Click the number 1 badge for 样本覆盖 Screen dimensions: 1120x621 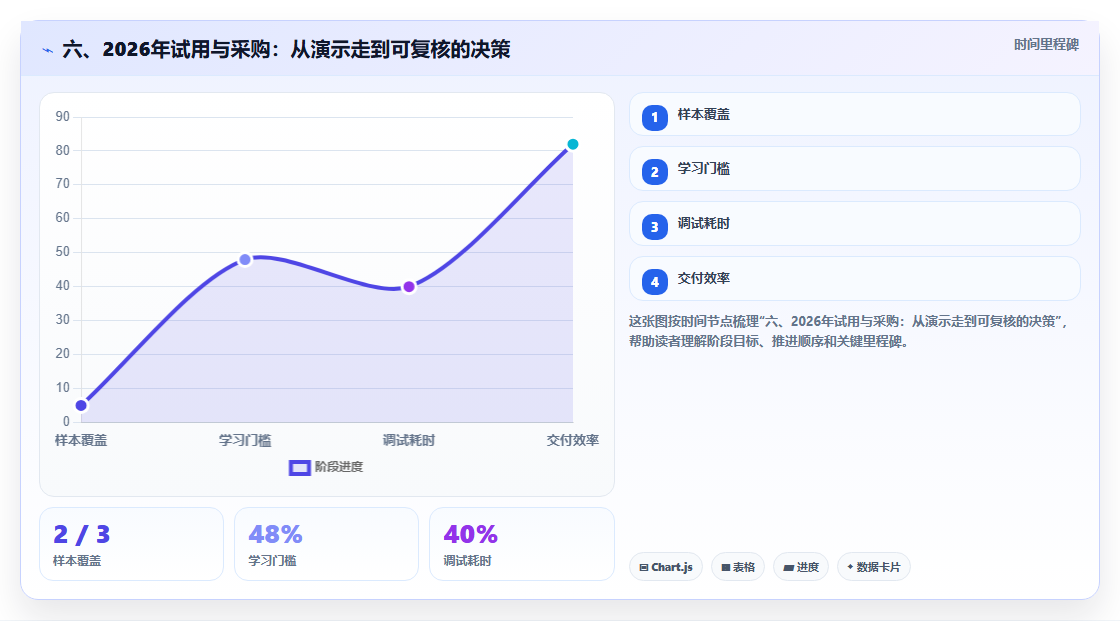click(x=654, y=117)
